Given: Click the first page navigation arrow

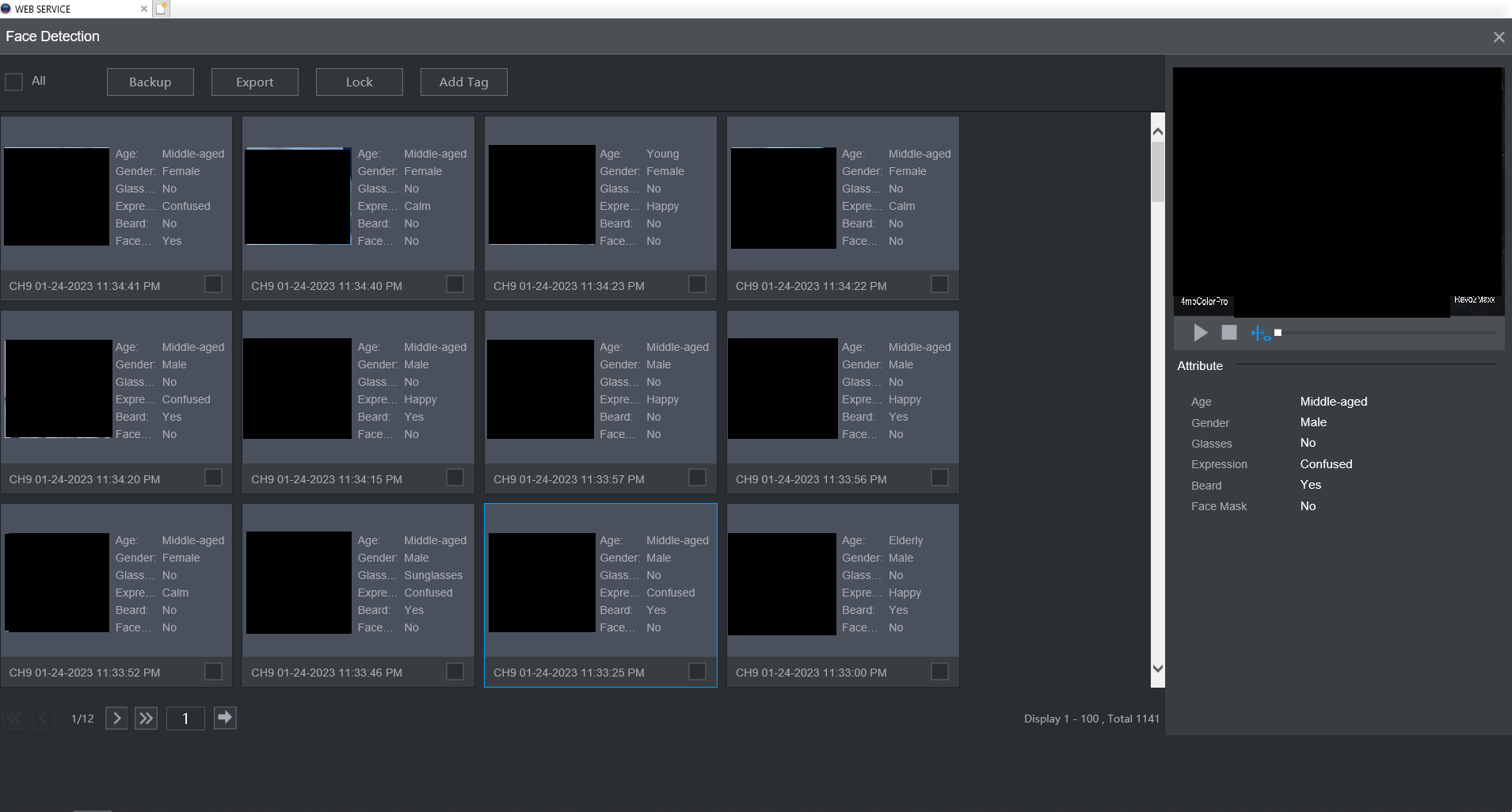Looking at the screenshot, I should [x=13, y=719].
